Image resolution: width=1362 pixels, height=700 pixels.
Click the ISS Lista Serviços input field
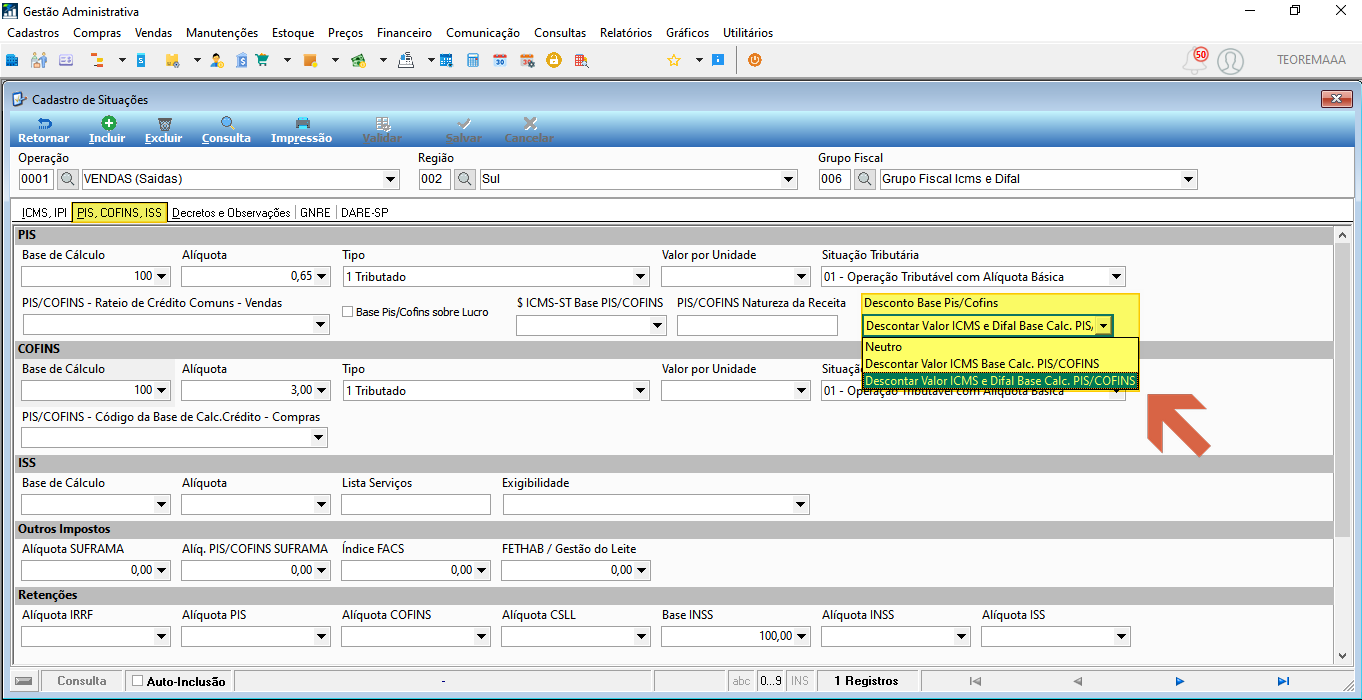pyautogui.click(x=416, y=505)
